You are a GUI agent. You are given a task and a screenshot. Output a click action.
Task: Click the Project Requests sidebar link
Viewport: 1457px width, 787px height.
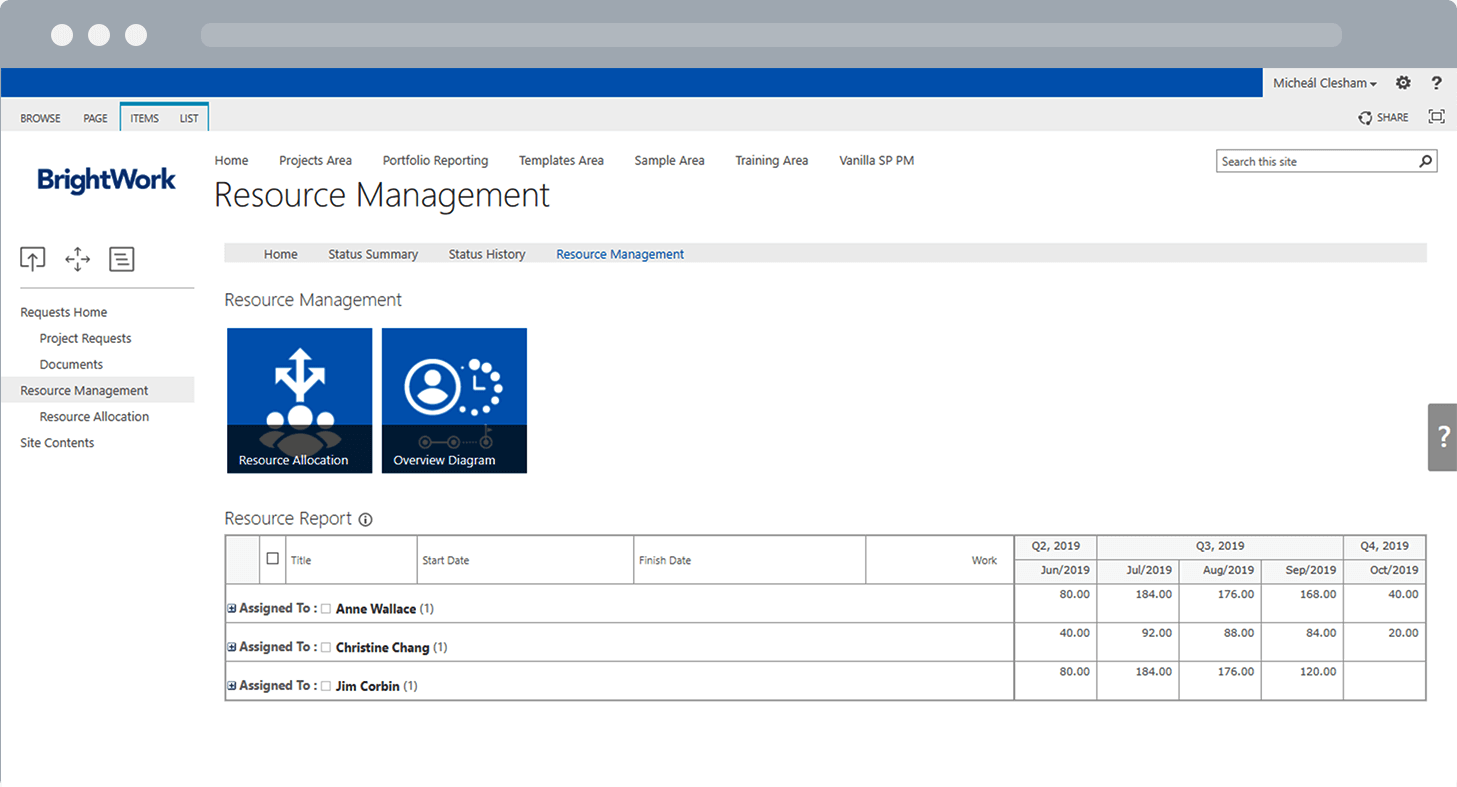pos(85,338)
